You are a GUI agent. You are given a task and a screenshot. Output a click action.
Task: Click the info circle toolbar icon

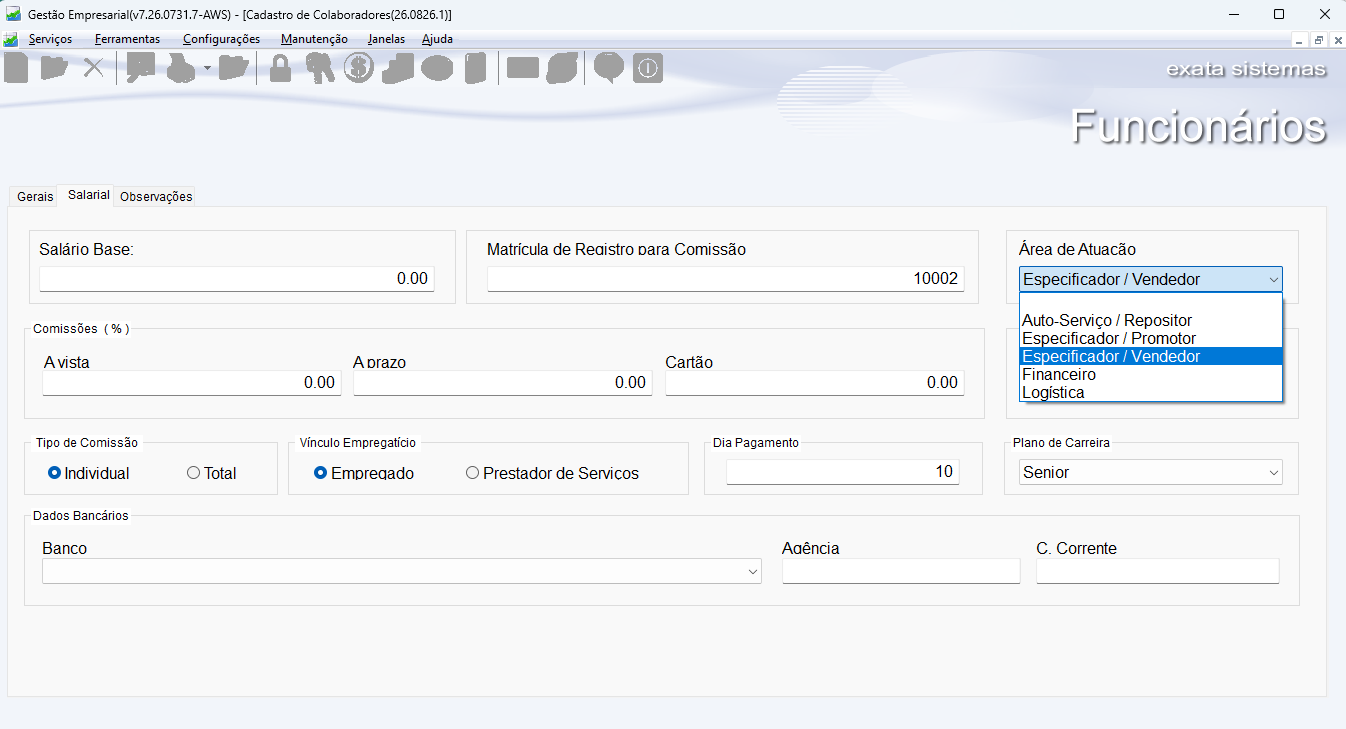(648, 68)
